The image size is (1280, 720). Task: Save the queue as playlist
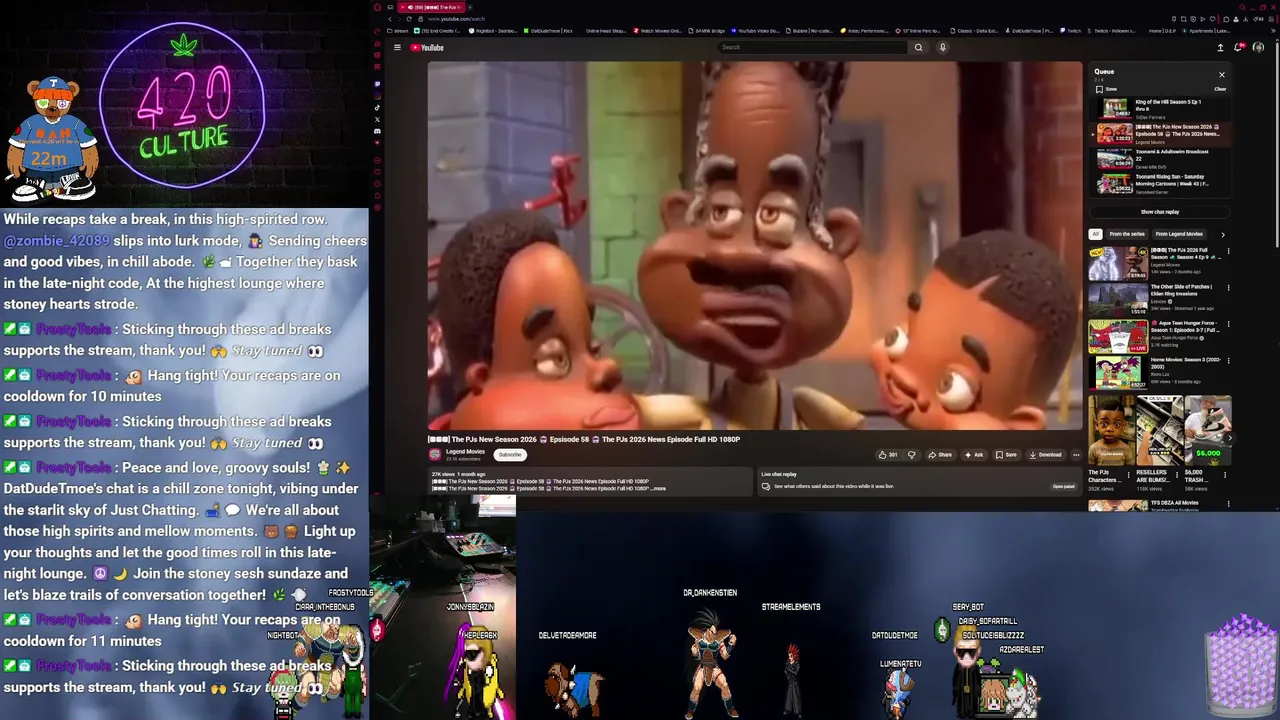(x=1106, y=89)
